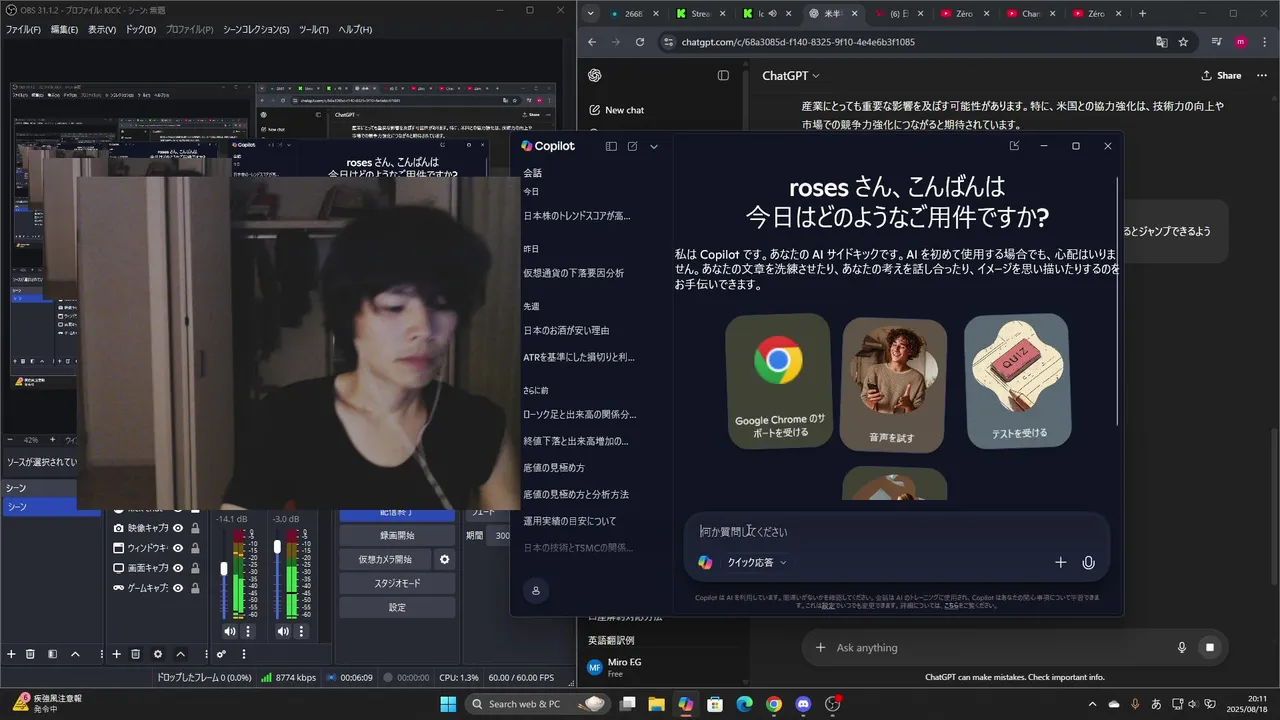Toggle visibility of ウィンドウキャプチャ source

(178, 548)
